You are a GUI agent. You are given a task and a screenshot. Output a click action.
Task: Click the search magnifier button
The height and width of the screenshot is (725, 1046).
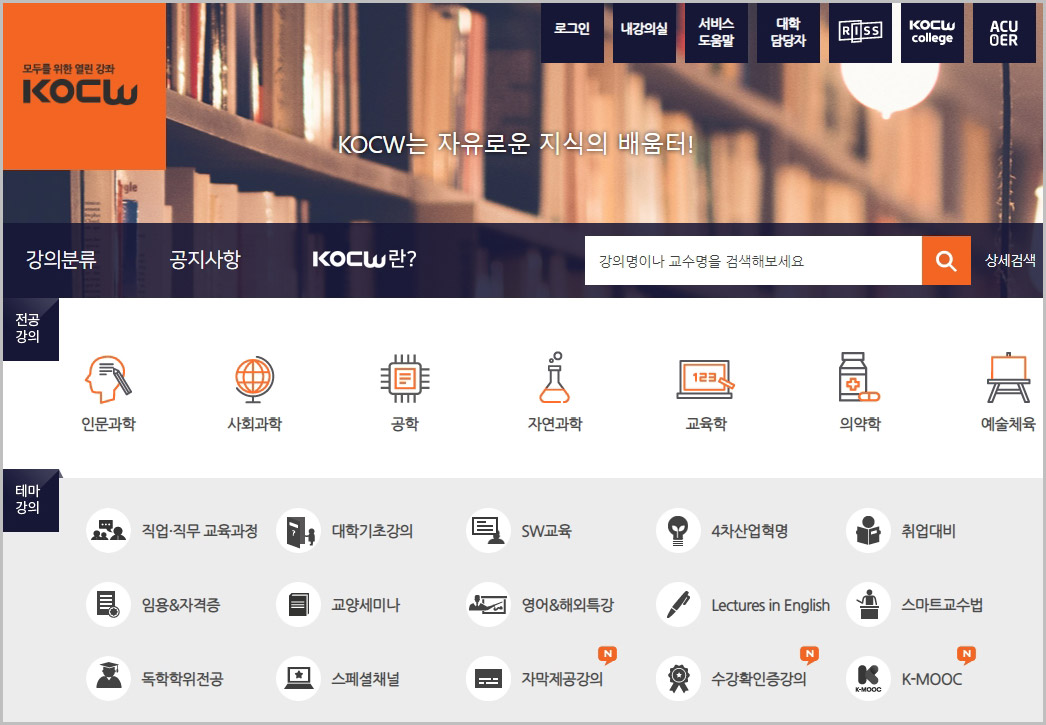click(x=945, y=260)
